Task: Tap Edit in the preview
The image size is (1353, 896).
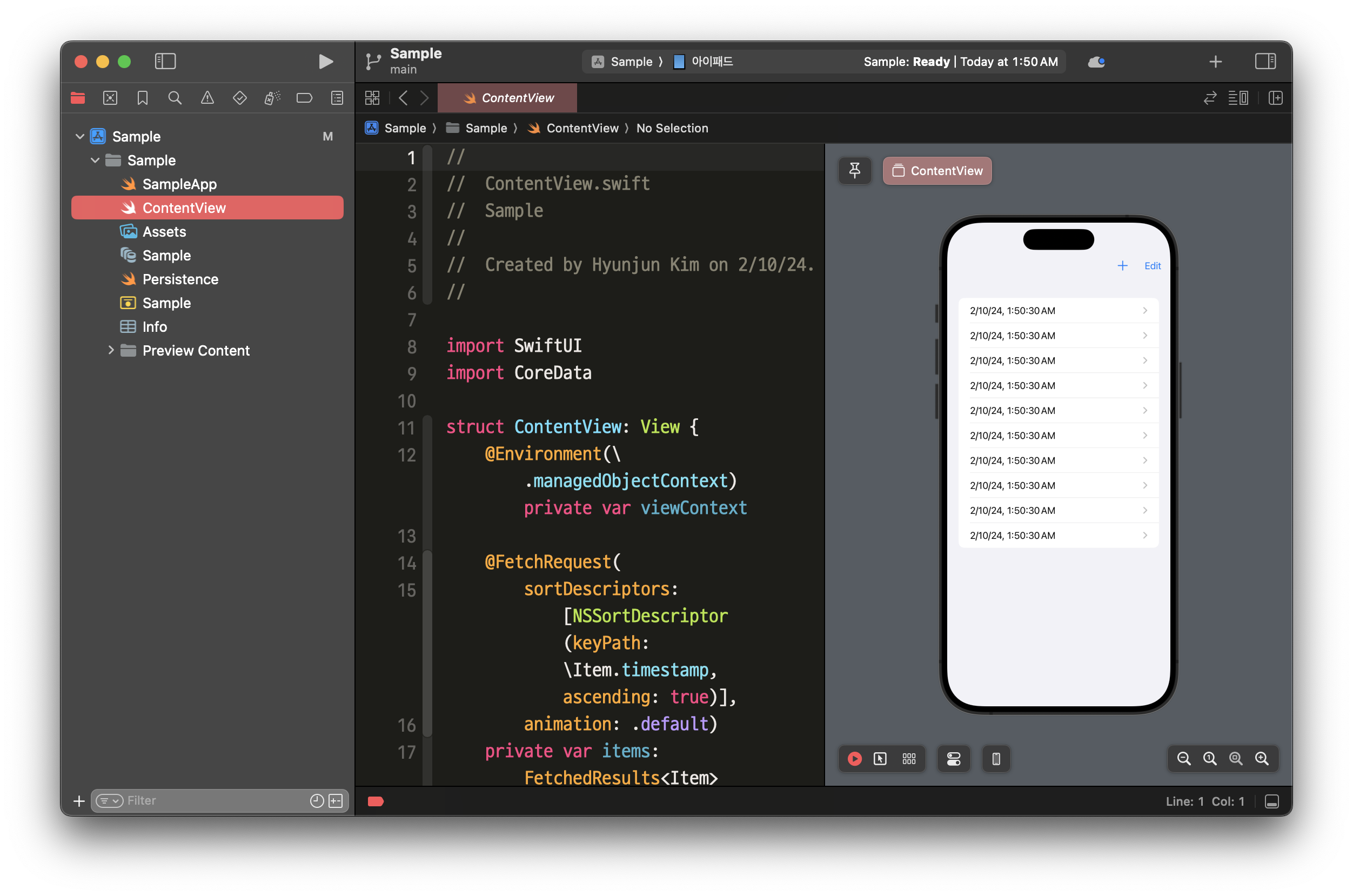Action: [x=1152, y=266]
